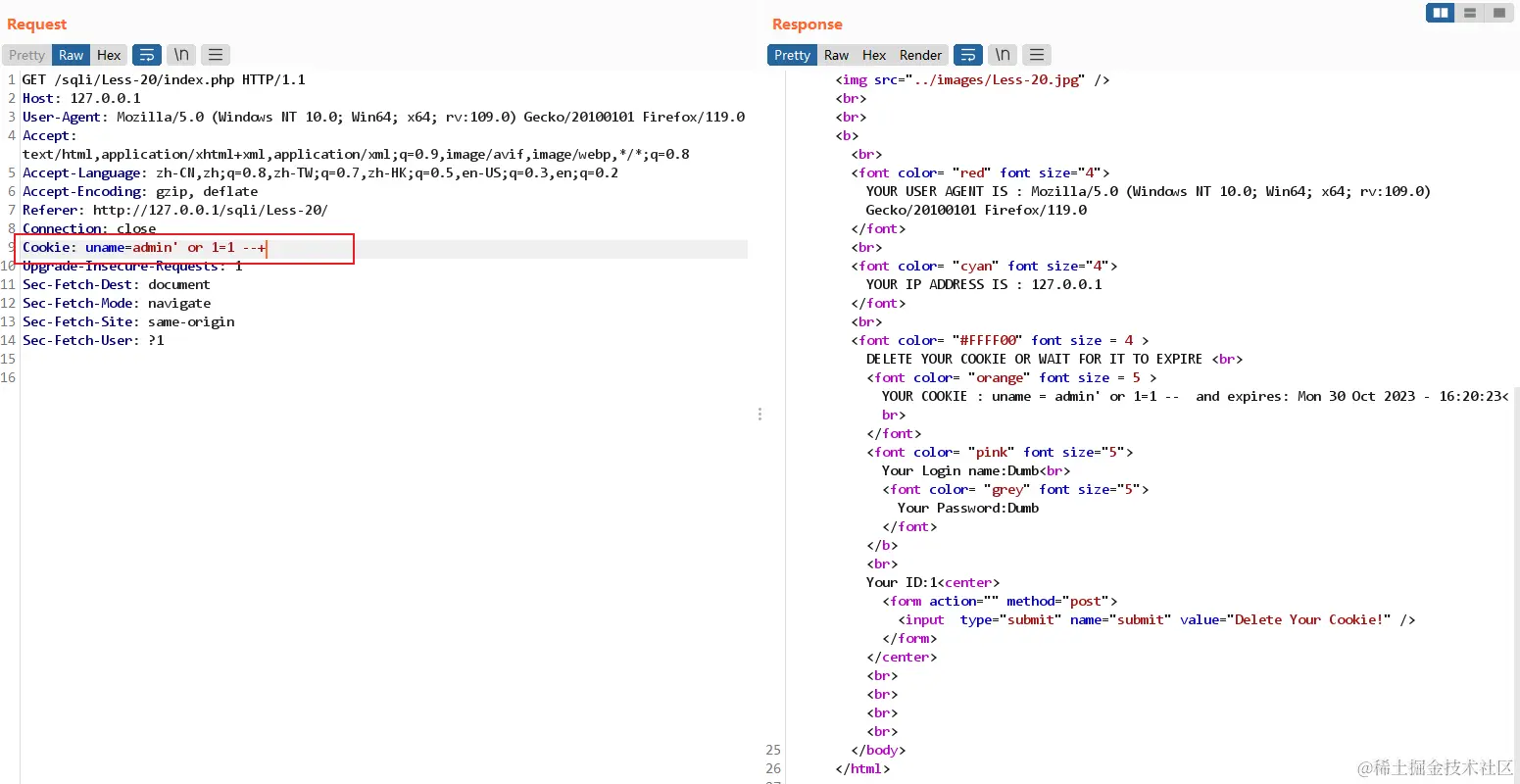Screen dimensions: 1520x784
Task: Switch to side-by-side request/response layout
Action: point(1441,13)
